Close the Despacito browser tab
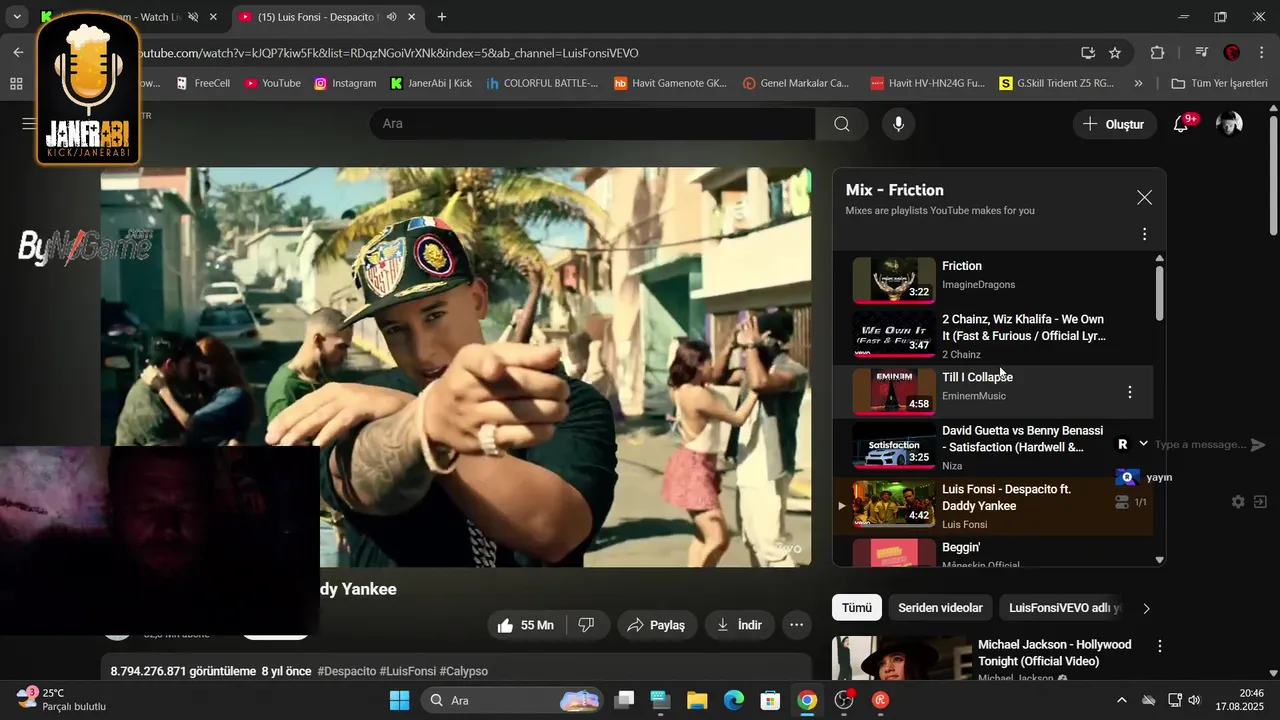The height and width of the screenshot is (720, 1280). pos(411,17)
